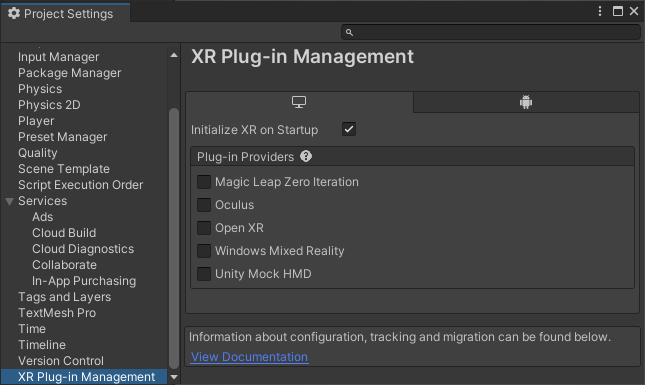Enable the Open XR provider checkbox

(x=204, y=228)
